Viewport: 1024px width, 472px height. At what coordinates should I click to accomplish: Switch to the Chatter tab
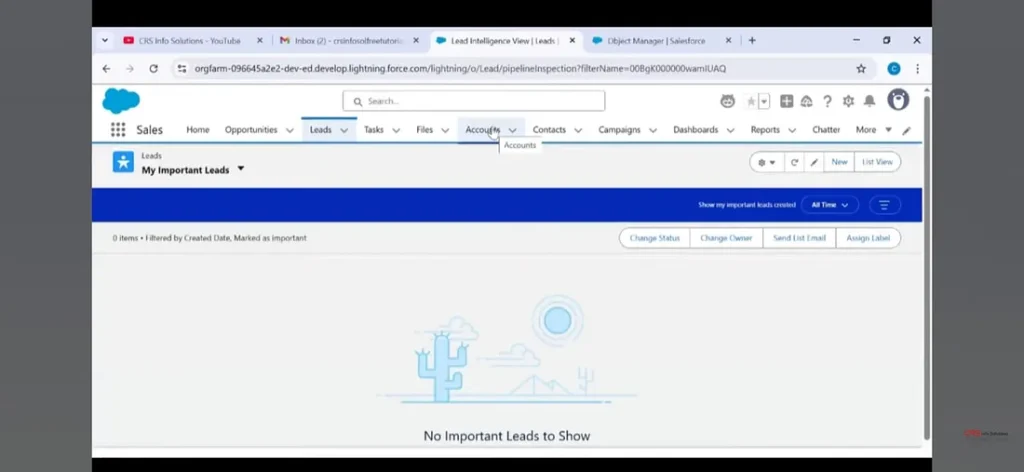pyautogui.click(x=826, y=130)
